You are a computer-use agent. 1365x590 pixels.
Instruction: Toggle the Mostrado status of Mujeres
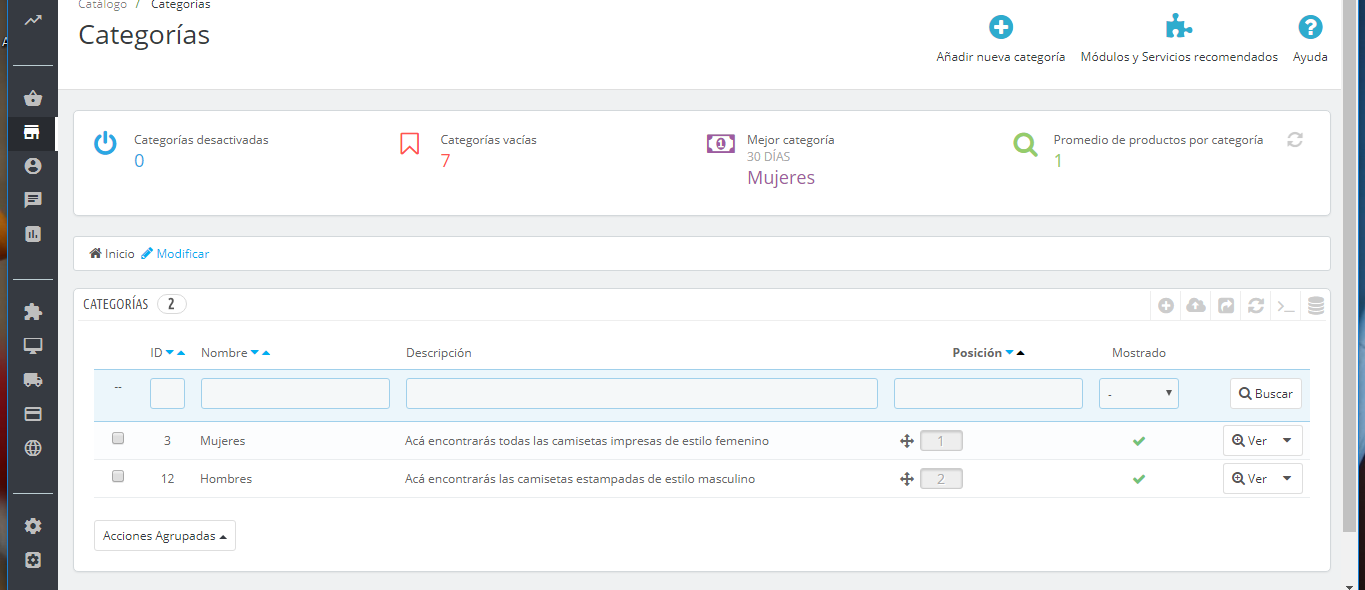point(1138,441)
